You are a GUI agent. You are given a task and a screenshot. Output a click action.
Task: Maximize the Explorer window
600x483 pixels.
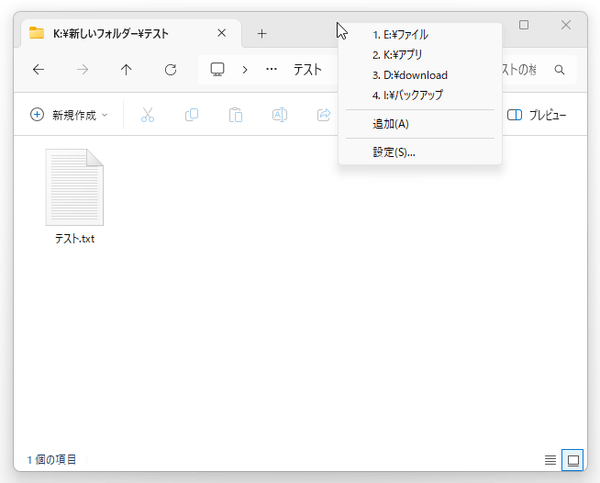[x=524, y=25]
